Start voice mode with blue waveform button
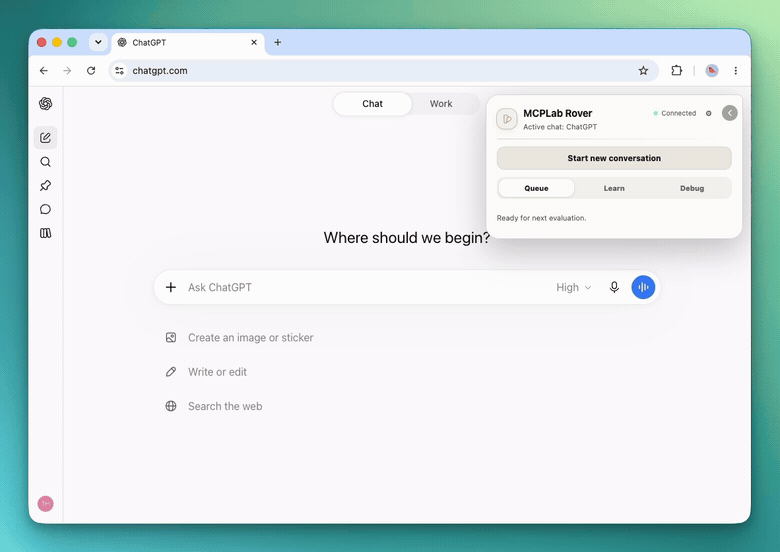Screen dimensions: 780x552 click(643, 287)
